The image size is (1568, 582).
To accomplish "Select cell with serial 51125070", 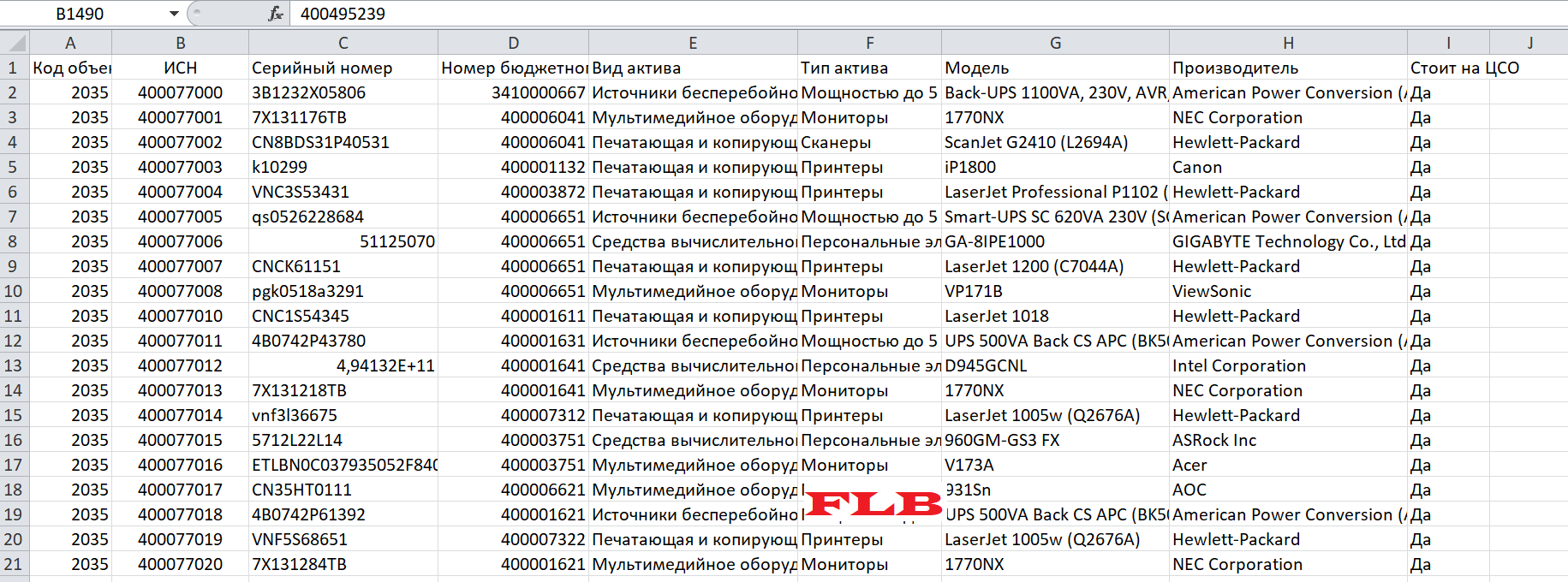I will point(343,241).
